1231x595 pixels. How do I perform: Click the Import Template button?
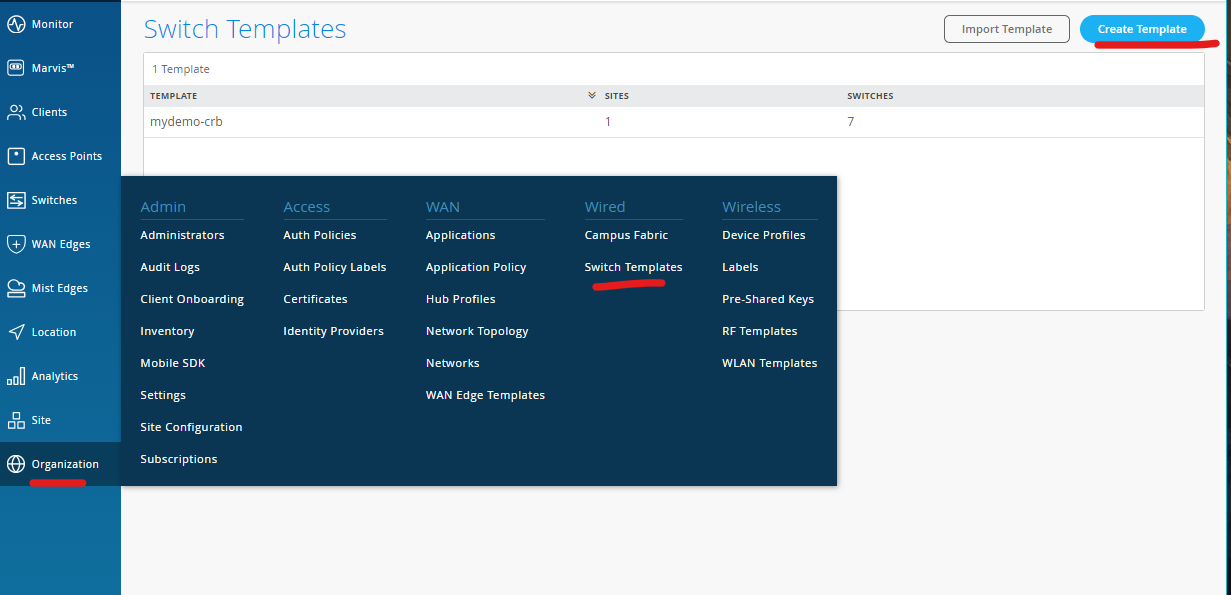[x=1006, y=29]
